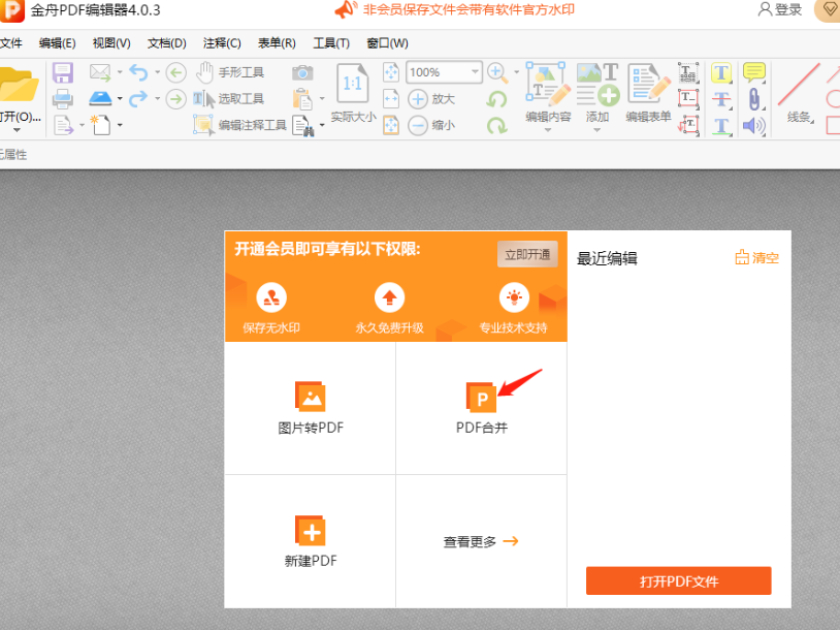840x630 pixels.
Task: Open the PDF合并 merge tile
Action: [x=481, y=408]
